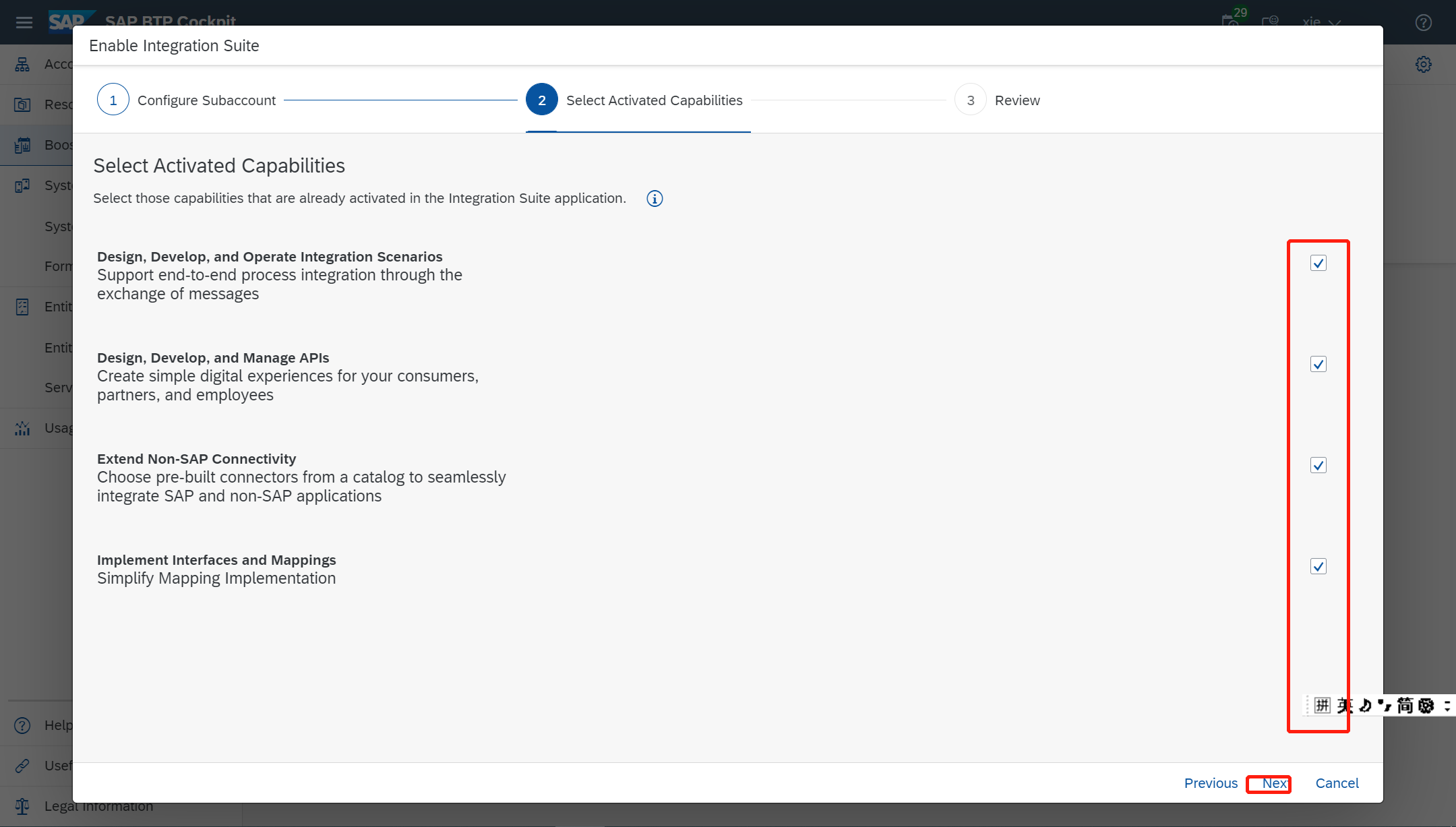1456x827 pixels.
Task: Click 'Design, Develop, and Operate Integration Scenarios' title
Action: 270,257
